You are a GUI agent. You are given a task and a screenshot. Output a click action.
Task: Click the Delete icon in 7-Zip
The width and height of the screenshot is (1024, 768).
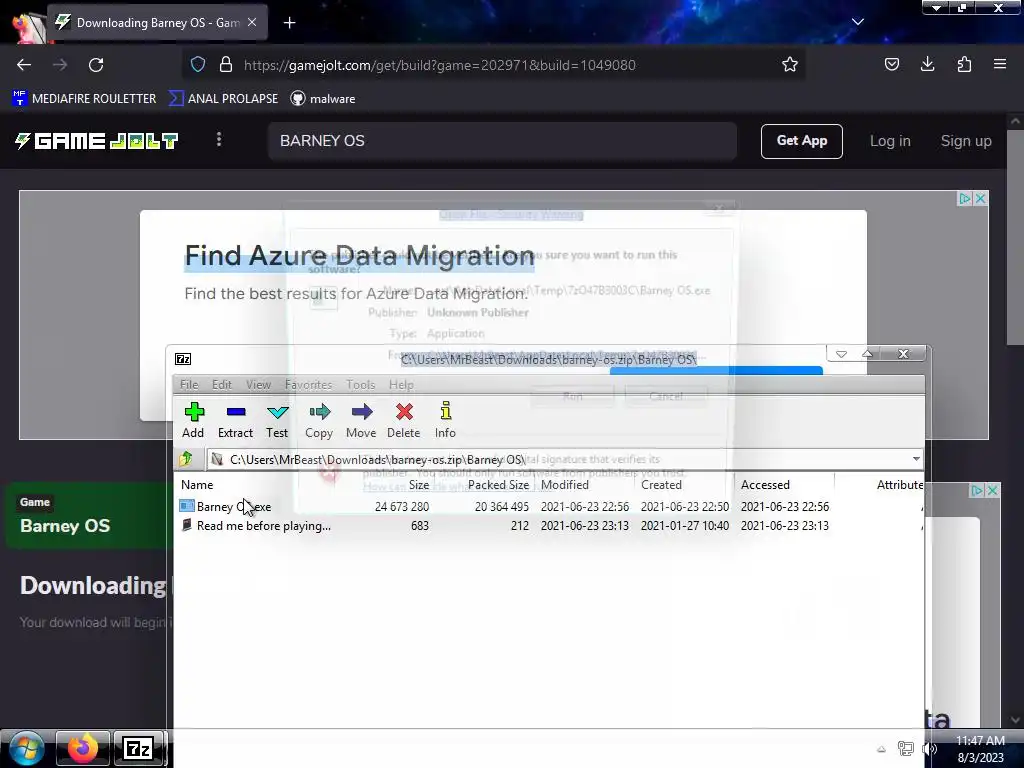pyautogui.click(x=404, y=420)
